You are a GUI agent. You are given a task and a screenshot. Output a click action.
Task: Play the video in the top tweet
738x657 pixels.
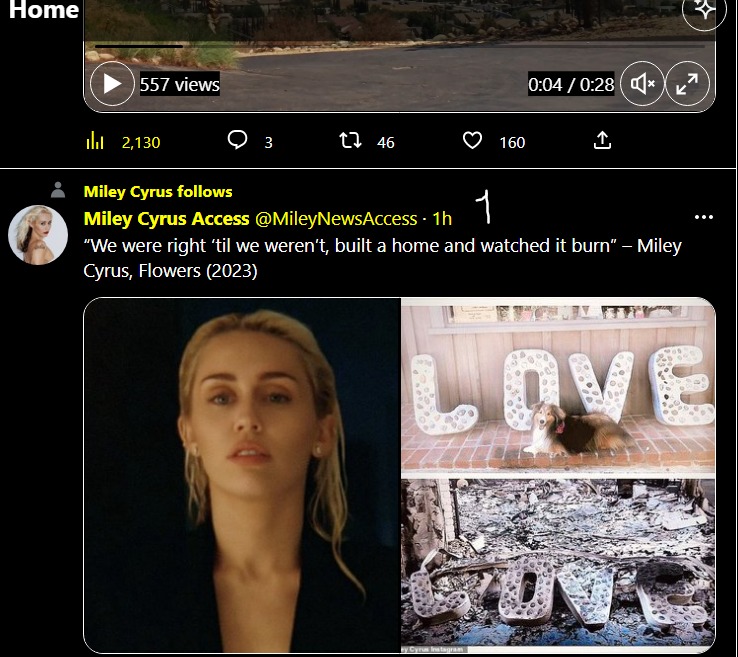(x=112, y=84)
